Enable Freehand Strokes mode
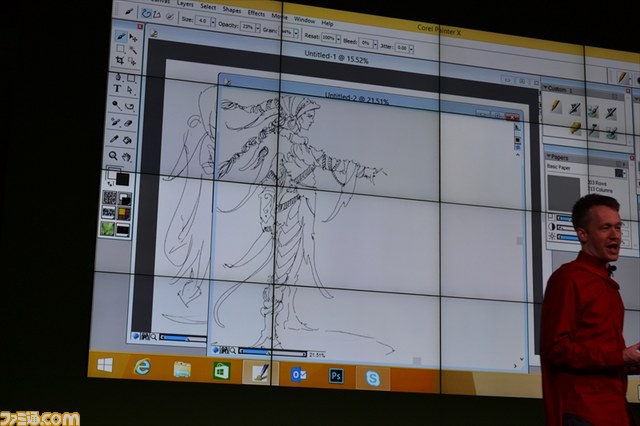Image resolution: width=640 pixels, height=426 pixels. coord(146,14)
